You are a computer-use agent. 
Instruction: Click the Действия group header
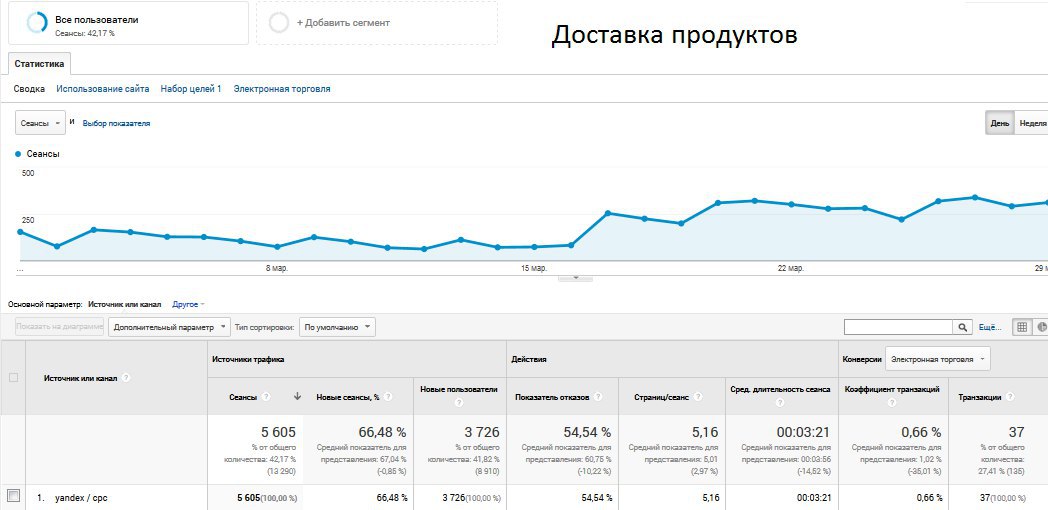529,359
